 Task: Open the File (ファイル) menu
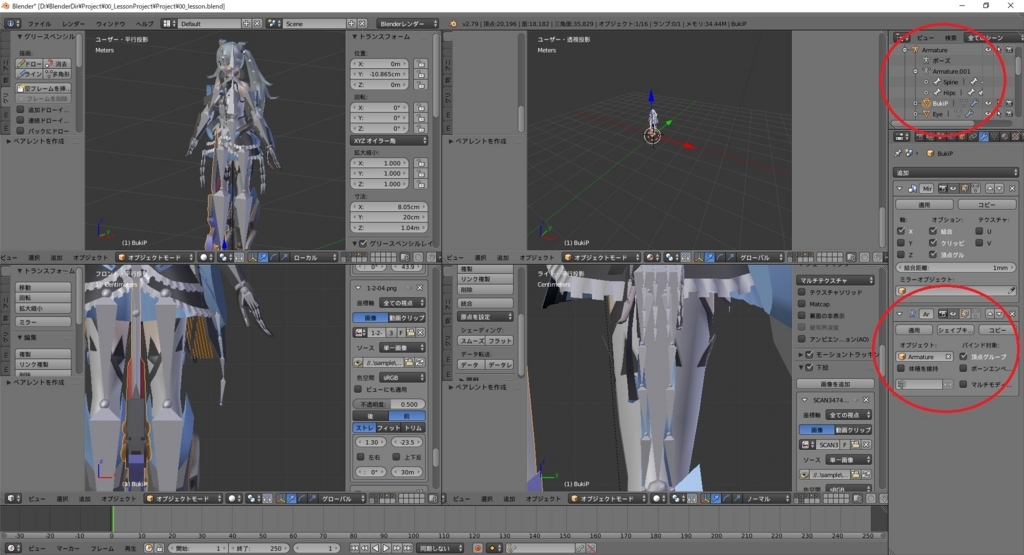pos(40,24)
